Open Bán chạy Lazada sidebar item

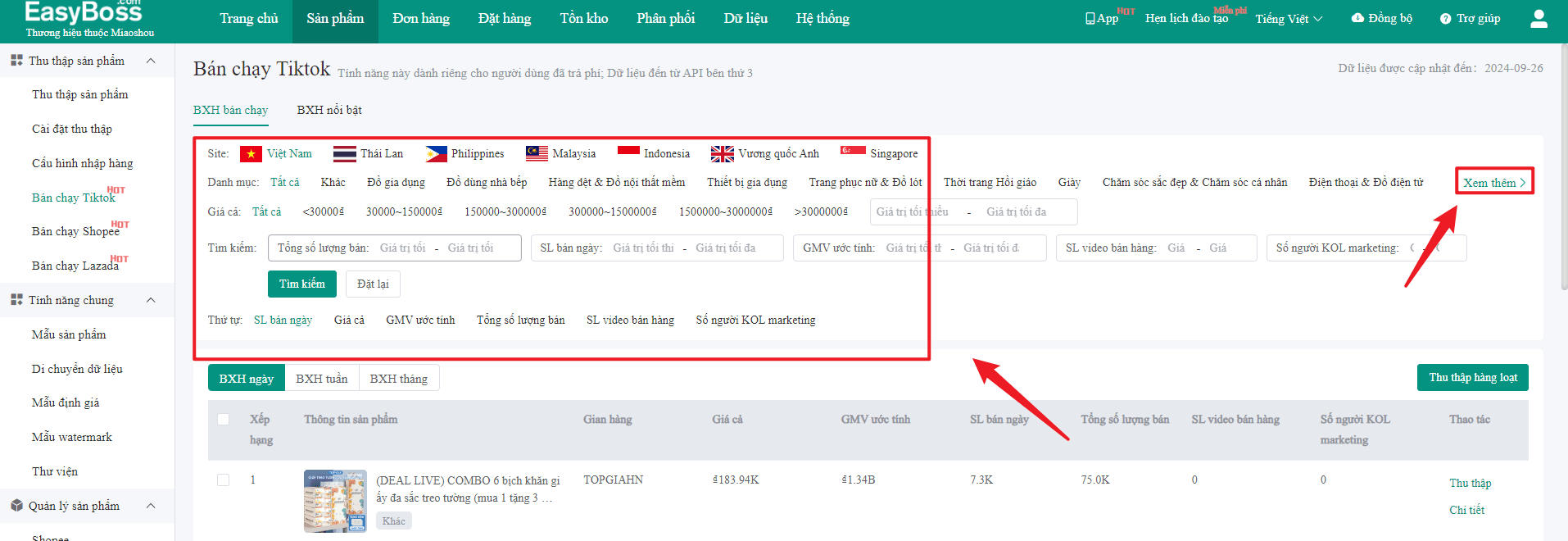tap(75, 266)
